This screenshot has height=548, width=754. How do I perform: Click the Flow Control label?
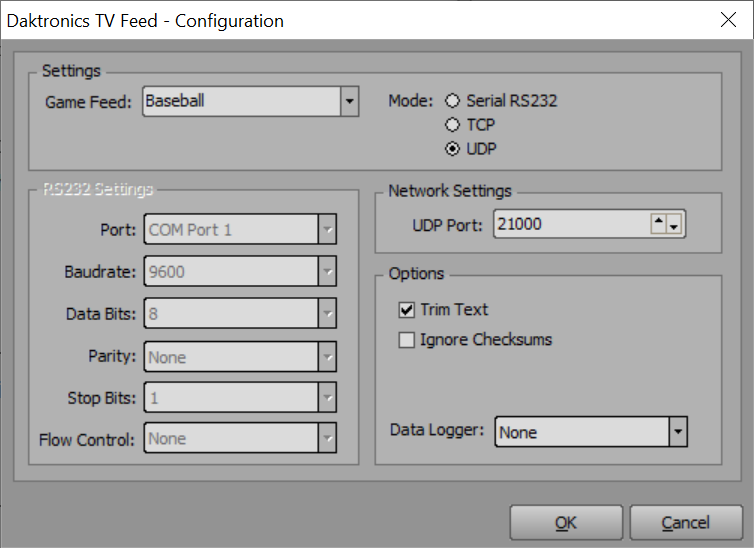[x=87, y=440]
